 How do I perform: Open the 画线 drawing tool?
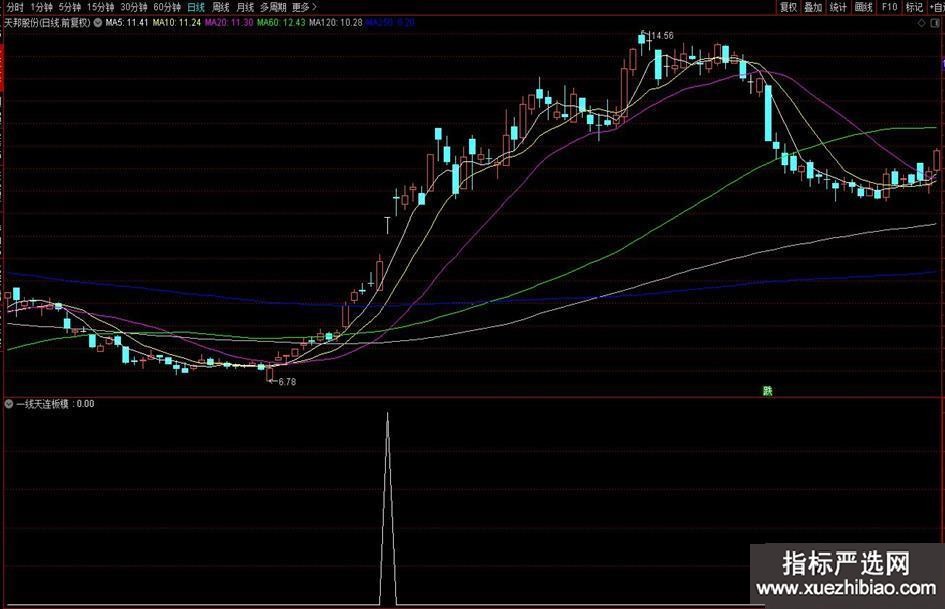point(864,7)
